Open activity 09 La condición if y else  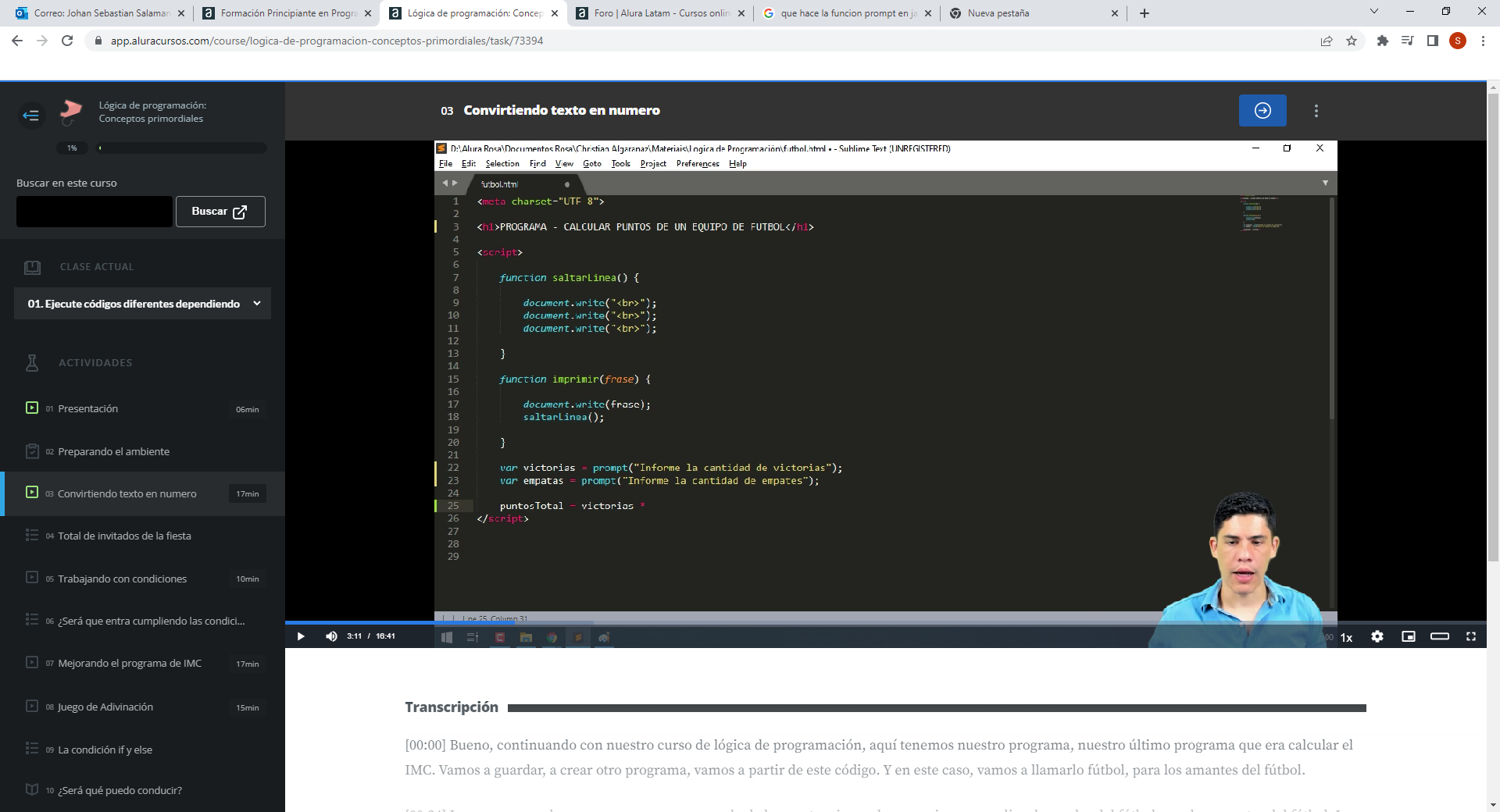pyautogui.click(x=144, y=750)
